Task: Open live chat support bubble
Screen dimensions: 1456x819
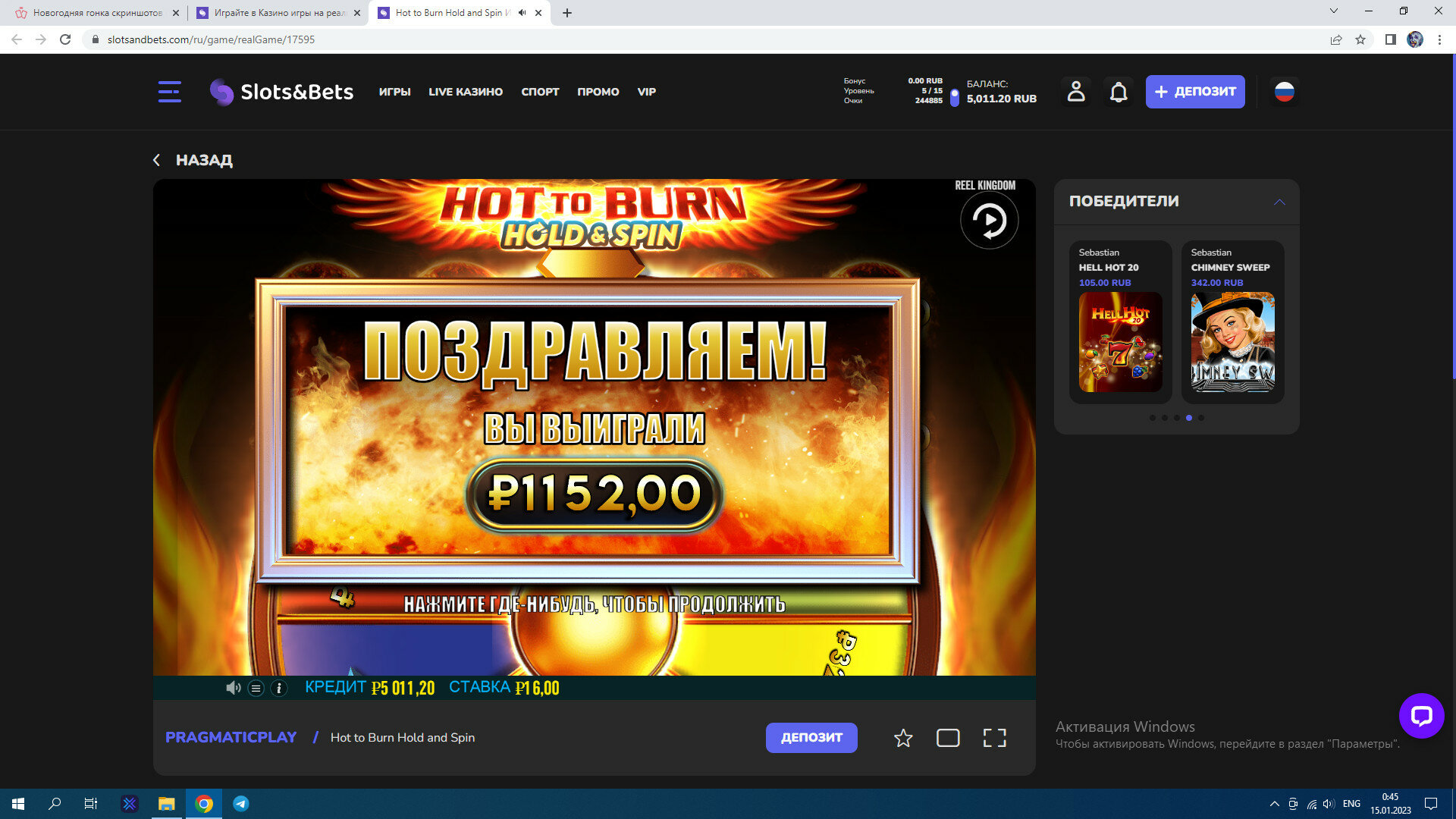Action: click(1421, 715)
